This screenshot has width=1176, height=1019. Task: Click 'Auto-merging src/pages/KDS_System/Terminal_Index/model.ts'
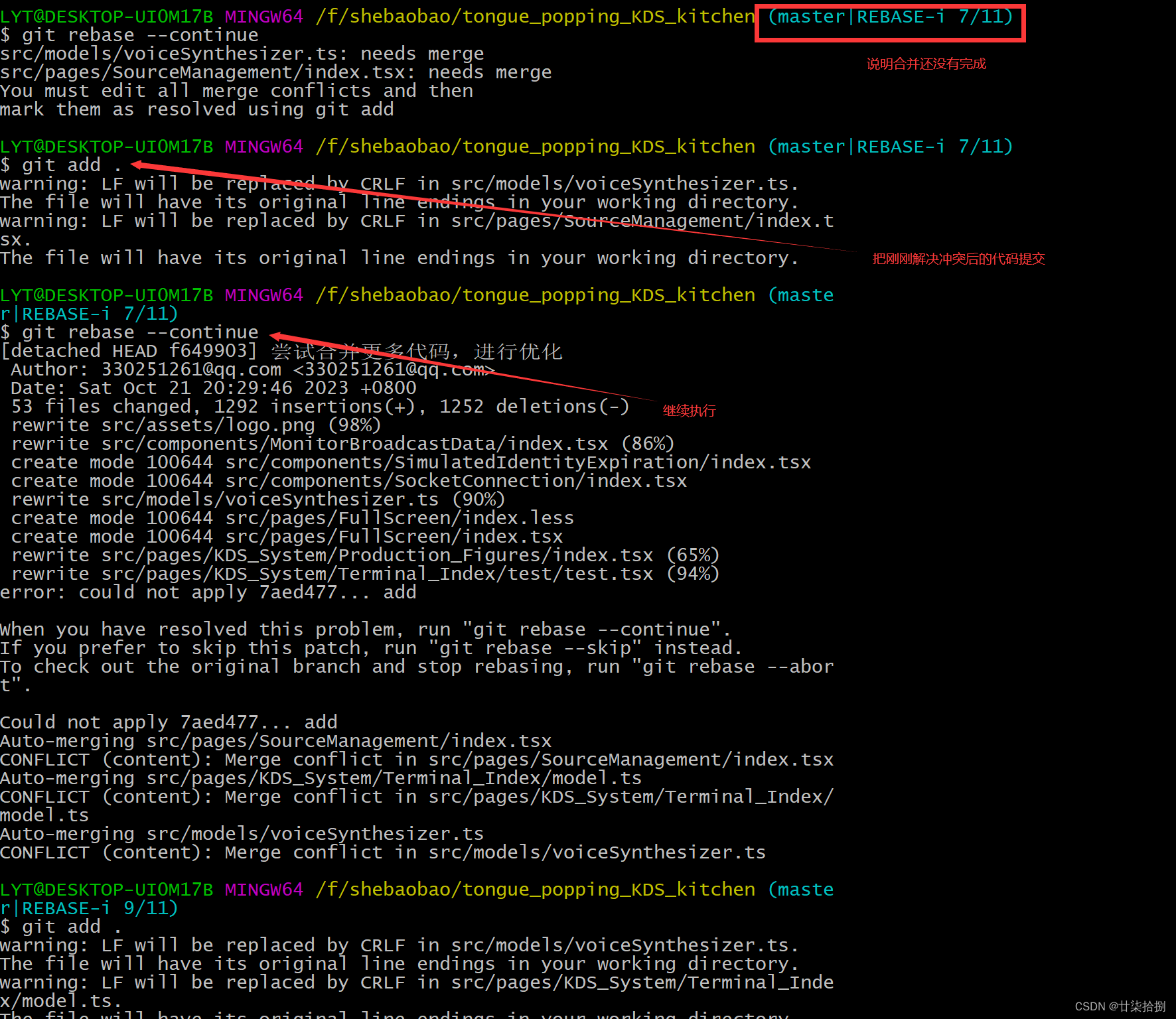(x=321, y=778)
